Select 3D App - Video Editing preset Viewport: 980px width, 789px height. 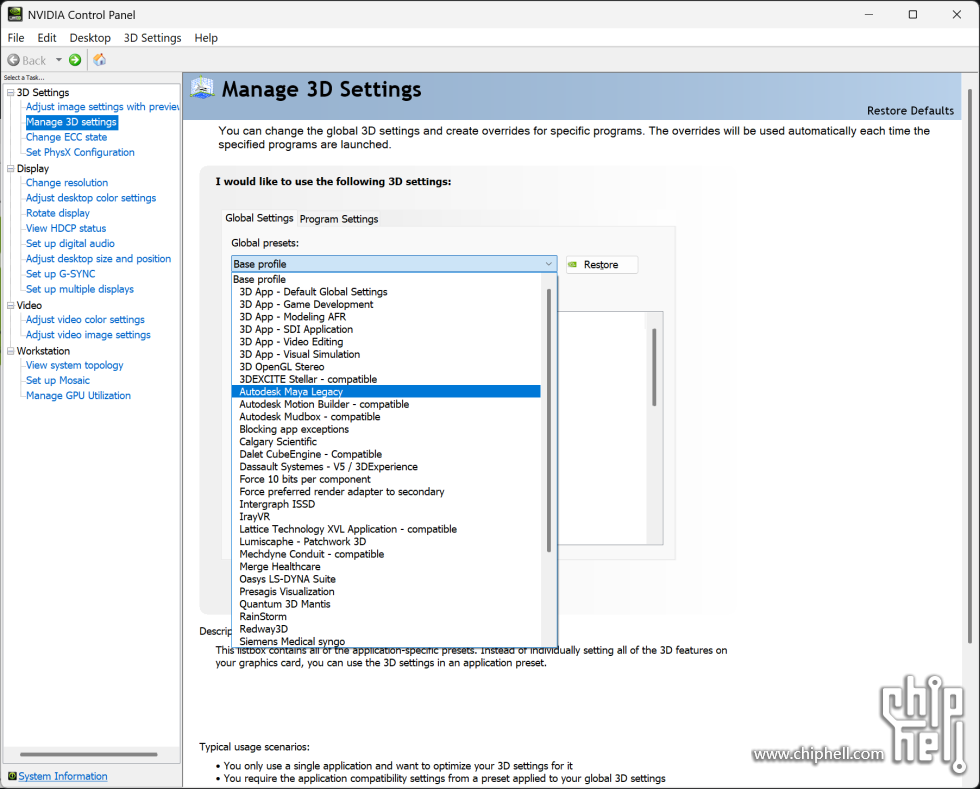pos(386,342)
